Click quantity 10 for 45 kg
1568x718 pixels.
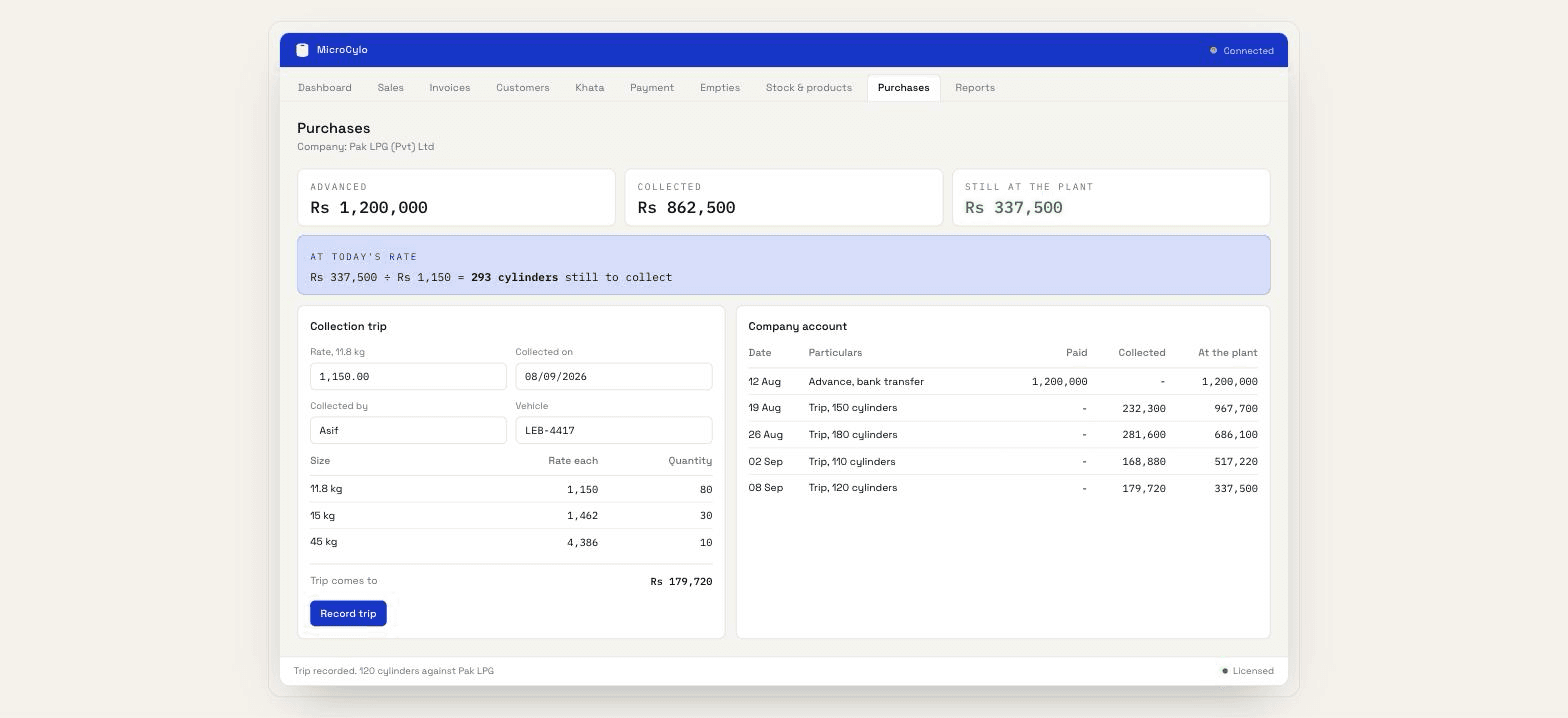click(x=706, y=543)
